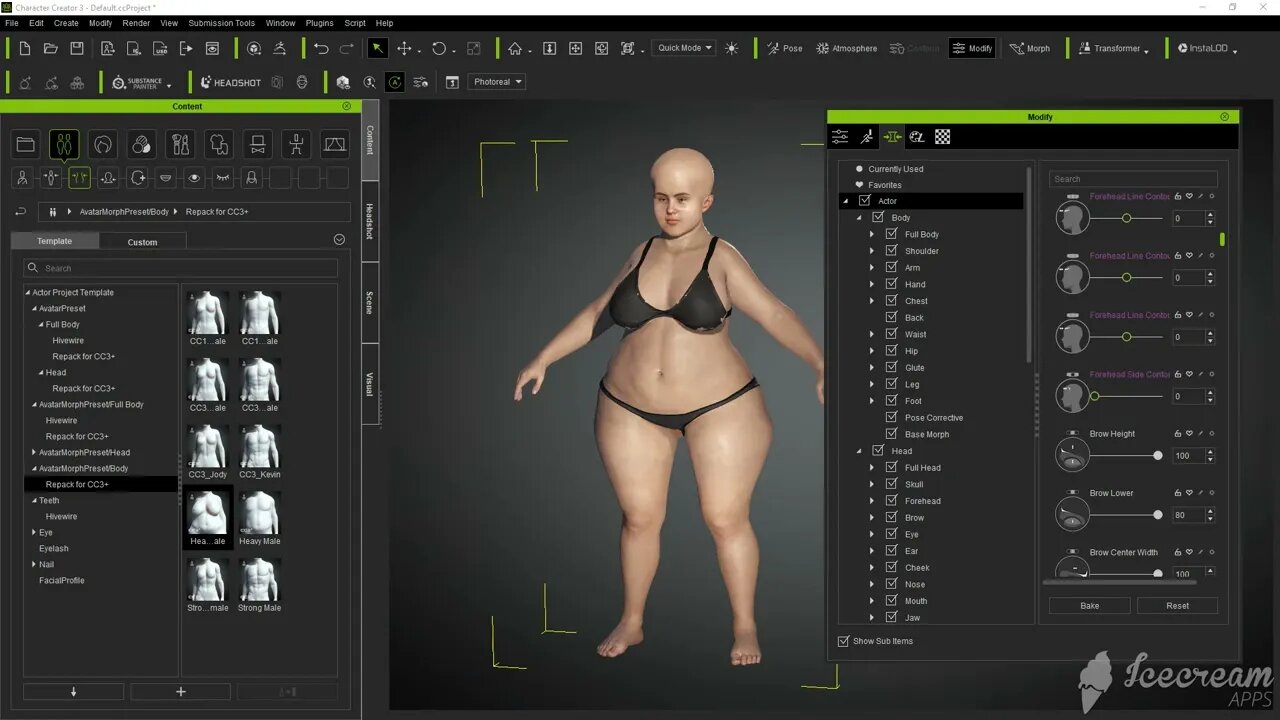Click the Pose toolbar button
Screen dimensions: 1280x720
pos(784,48)
